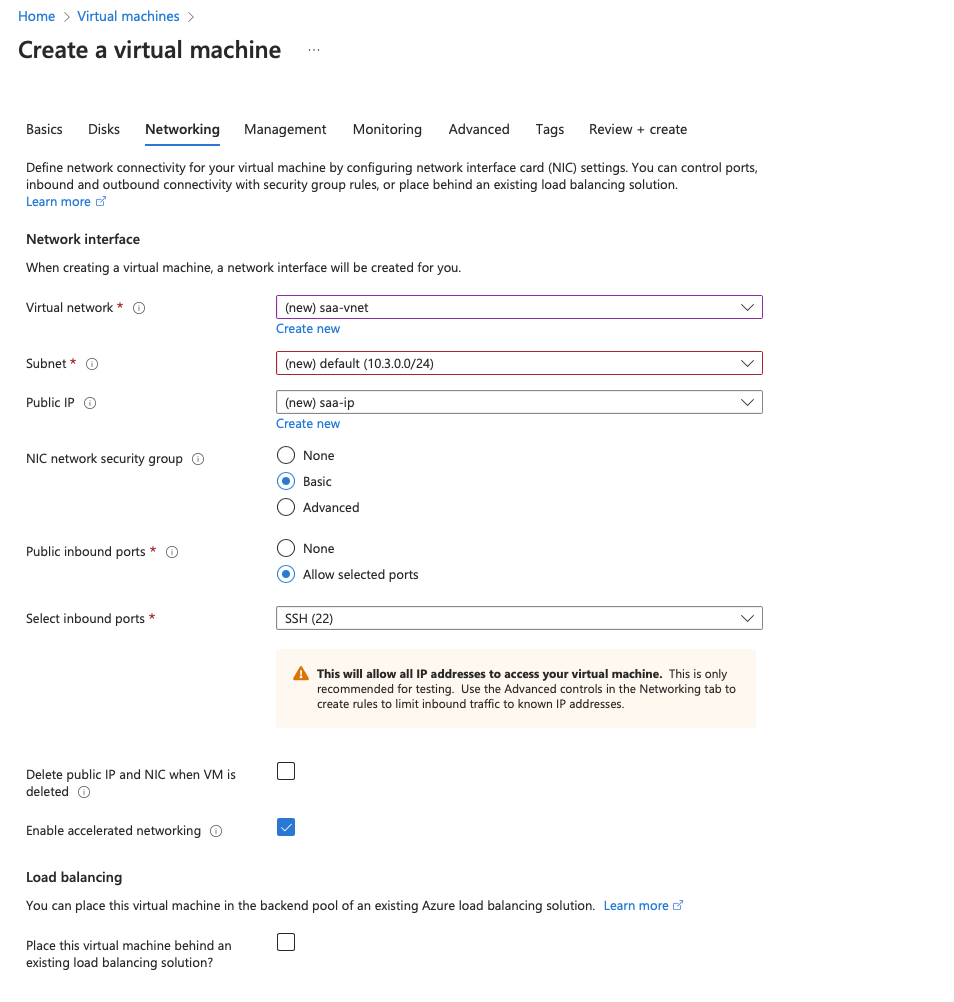Click Create new under Public IP

(x=307, y=423)
